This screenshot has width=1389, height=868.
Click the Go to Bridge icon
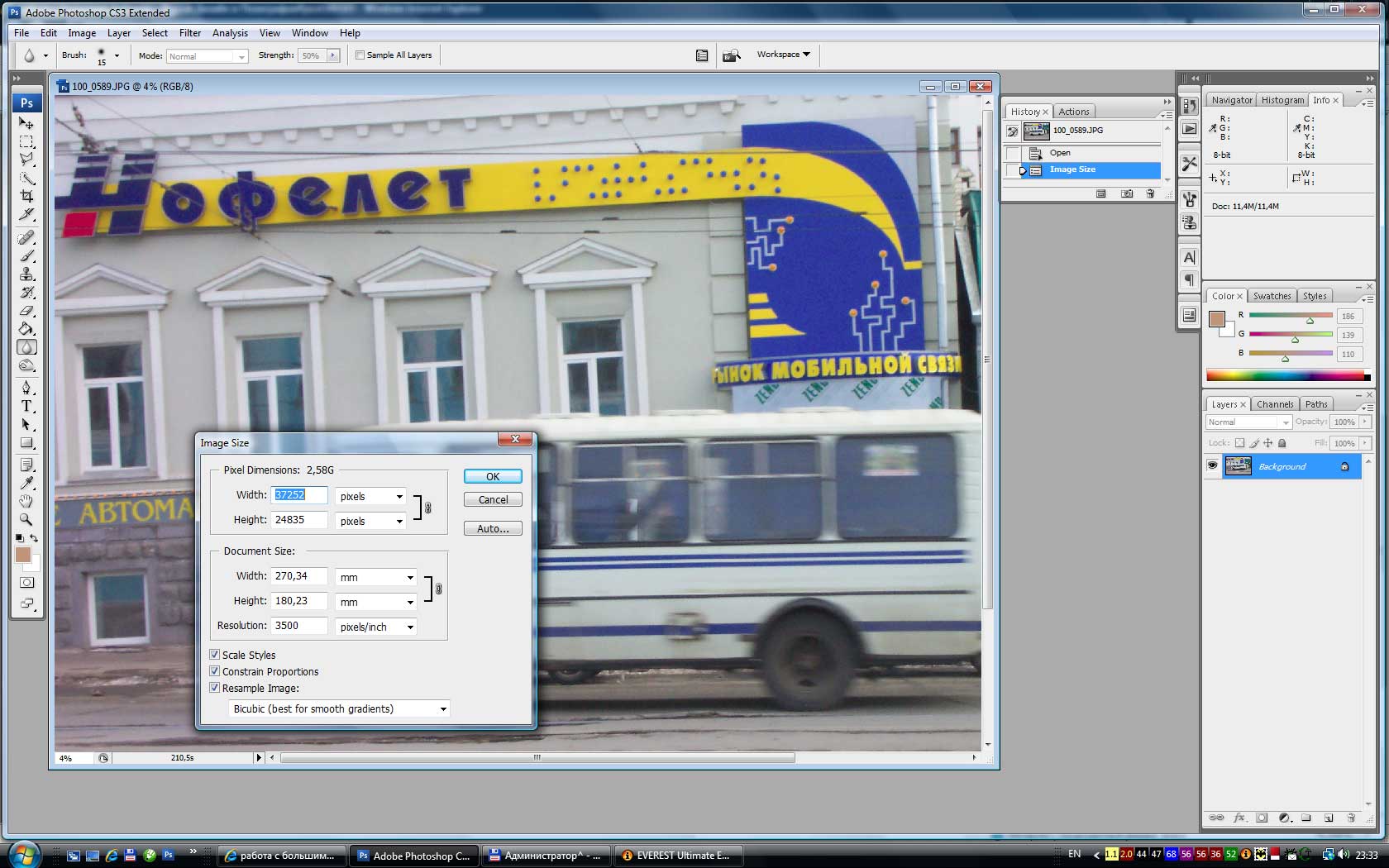[x=731, y=55]
